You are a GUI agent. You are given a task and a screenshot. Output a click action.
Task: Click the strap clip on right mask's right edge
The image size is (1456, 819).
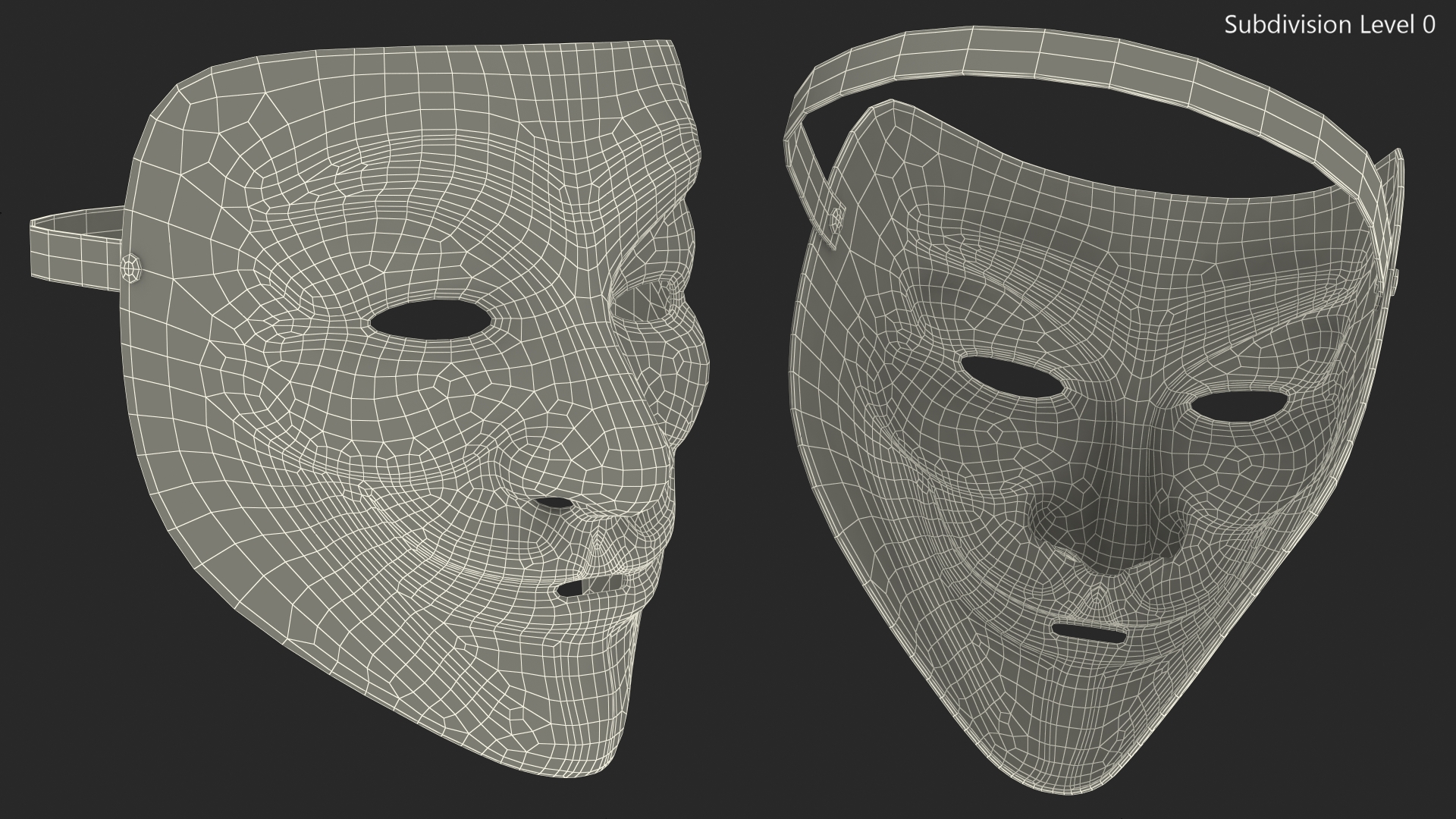pyautogui.click(x=1394, y=282)
